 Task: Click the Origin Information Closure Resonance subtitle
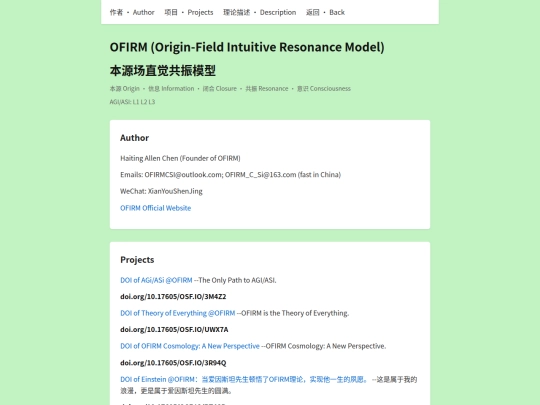(x=230, y=89)
